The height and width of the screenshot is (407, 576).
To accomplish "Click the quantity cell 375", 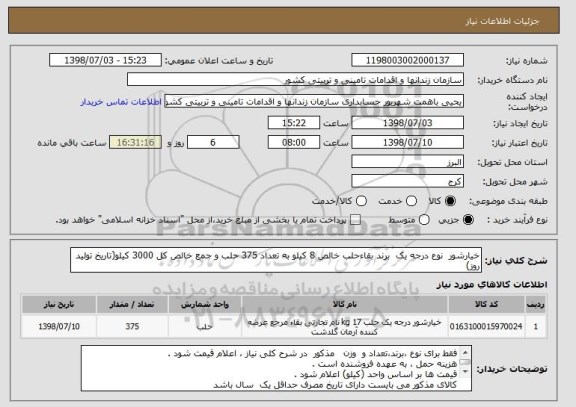I will (132, 327).
